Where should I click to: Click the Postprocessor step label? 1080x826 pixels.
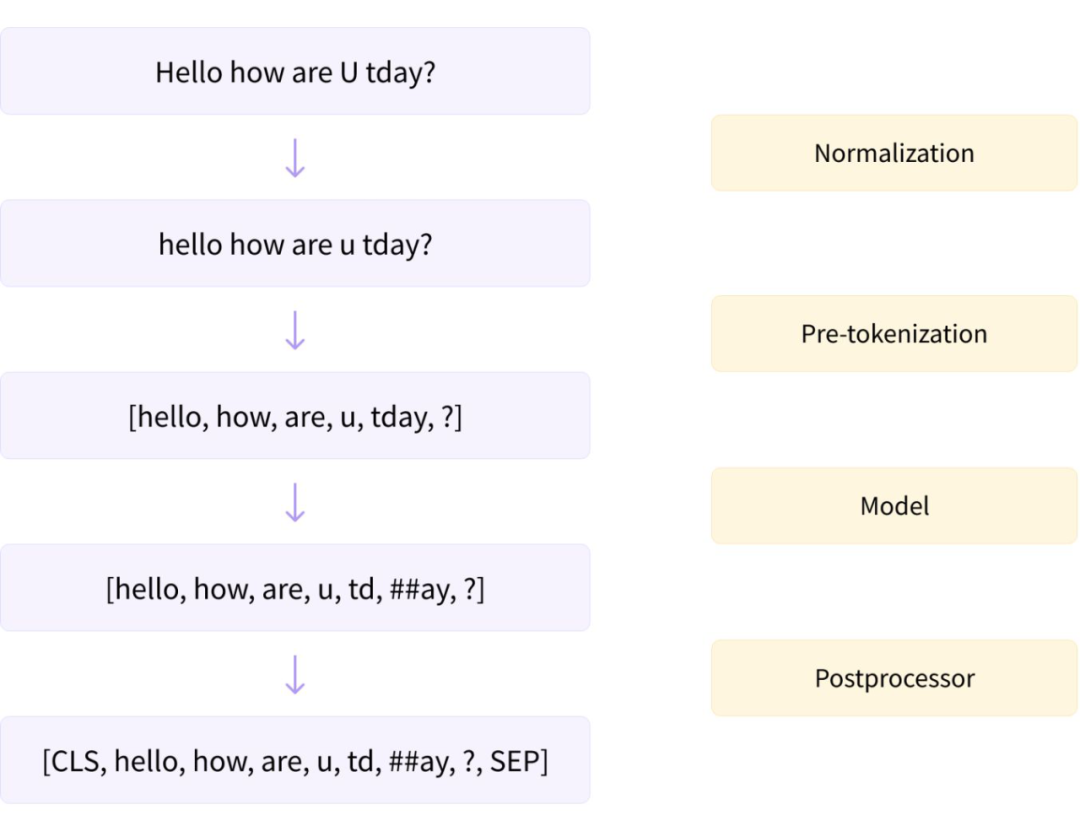pos(894,678)
